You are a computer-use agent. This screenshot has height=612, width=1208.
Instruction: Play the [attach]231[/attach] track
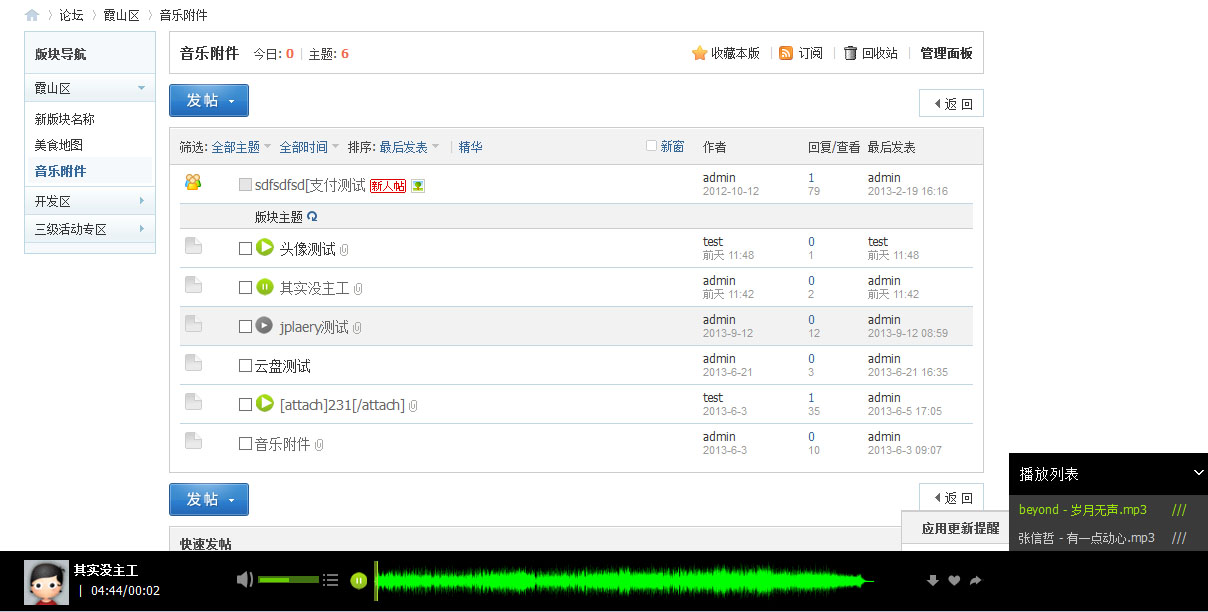coord(265,404)
